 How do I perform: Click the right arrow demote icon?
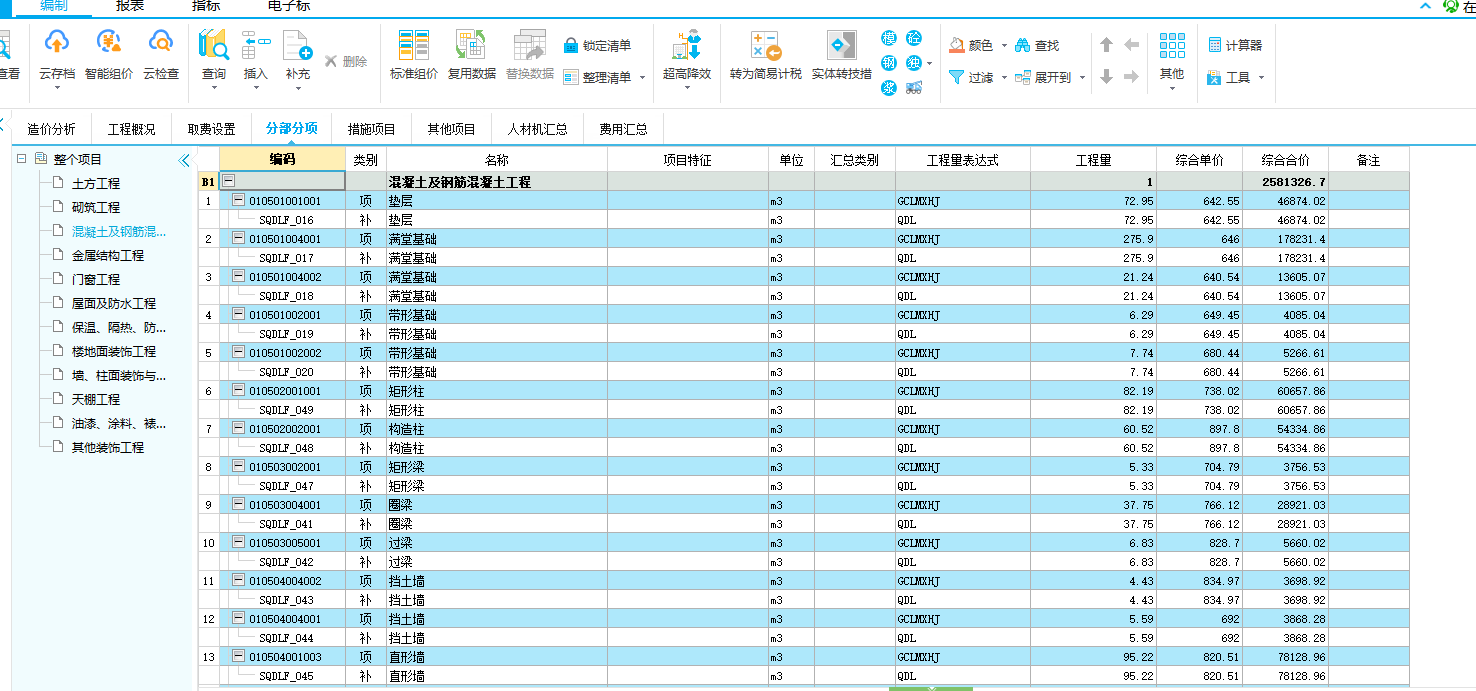click(x=1131, y=77)
